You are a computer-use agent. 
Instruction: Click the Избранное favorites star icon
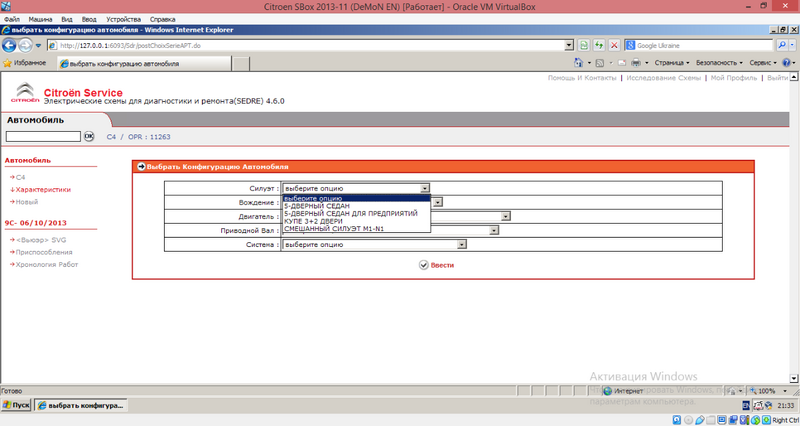pyautogui.click(x=9, y=62)
